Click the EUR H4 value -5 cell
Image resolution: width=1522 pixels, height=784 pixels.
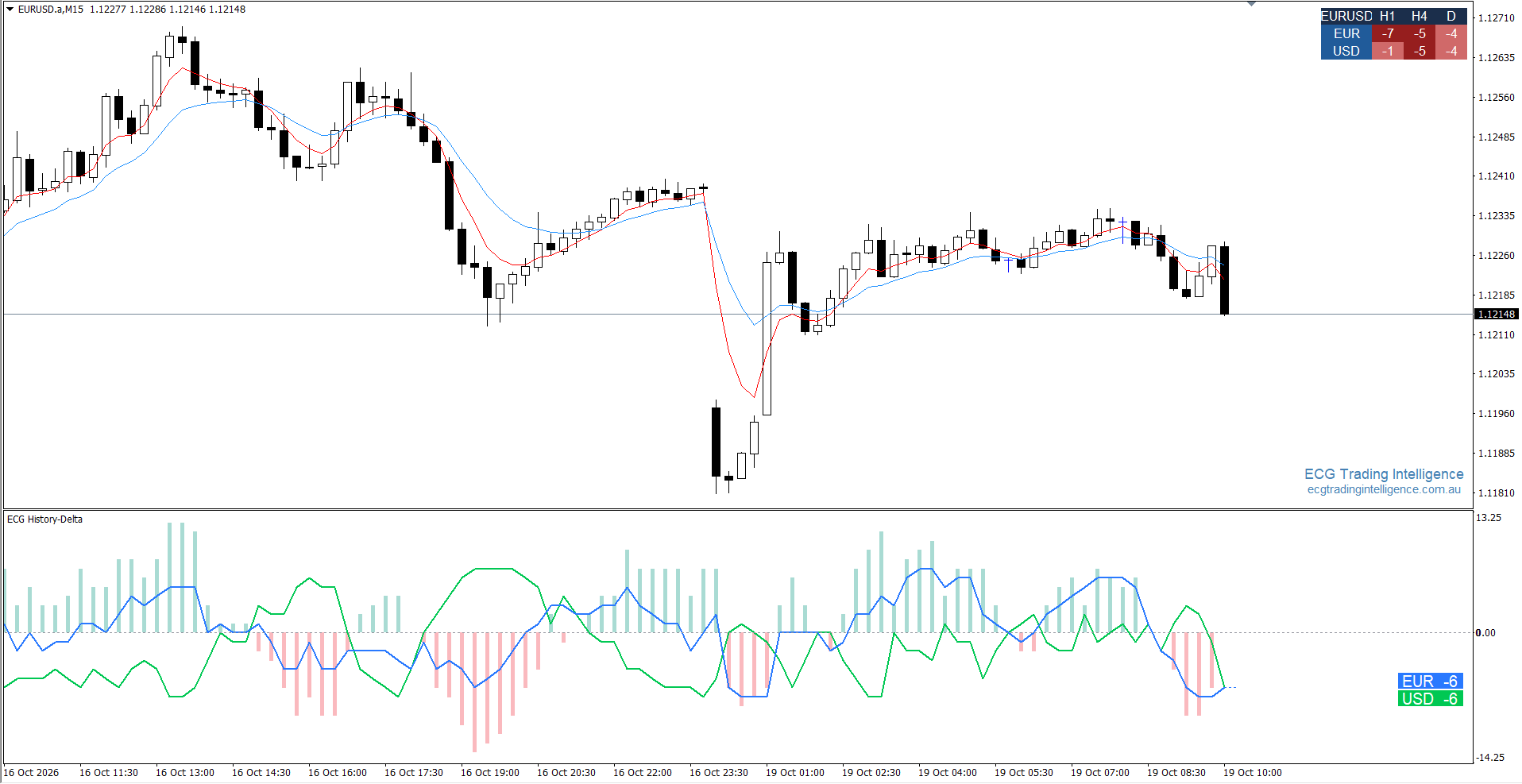click(x=1420, y=33)
